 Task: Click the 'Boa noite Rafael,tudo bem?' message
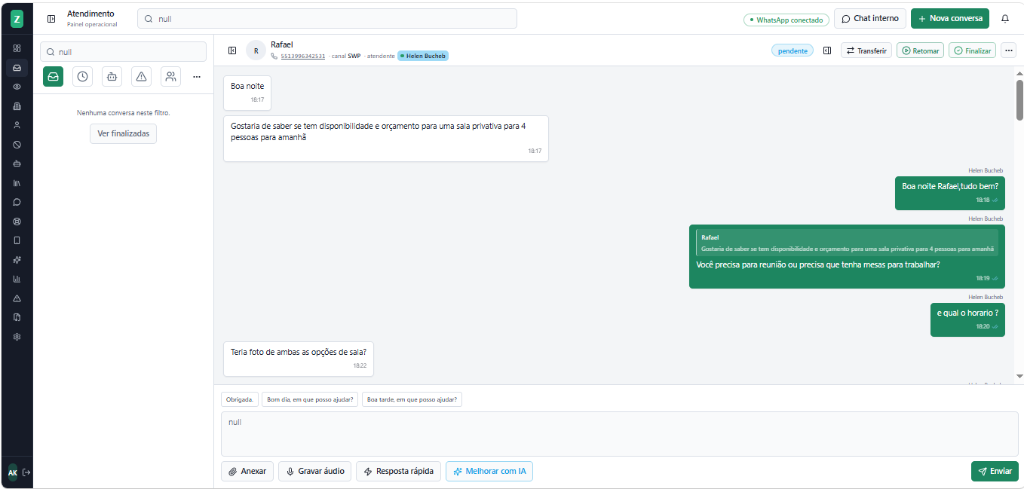click(x=950, y=193)
